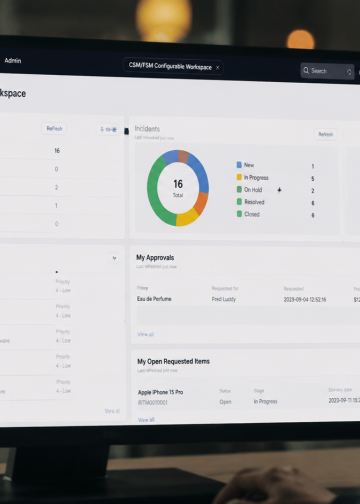The width and height of the screenshot is (360, 504).
Task: Click the My Open Requested Items heading
Action: tap(173, 361)
